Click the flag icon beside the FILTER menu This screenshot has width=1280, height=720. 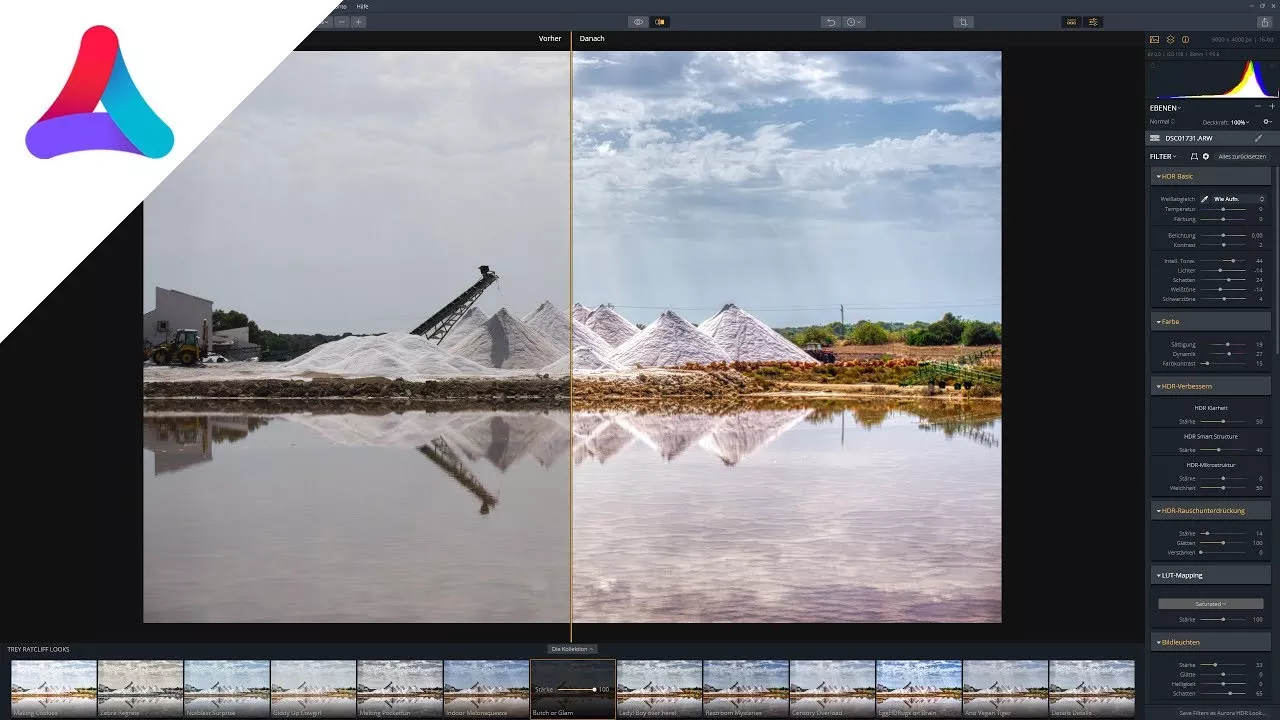coord(1194,156)
